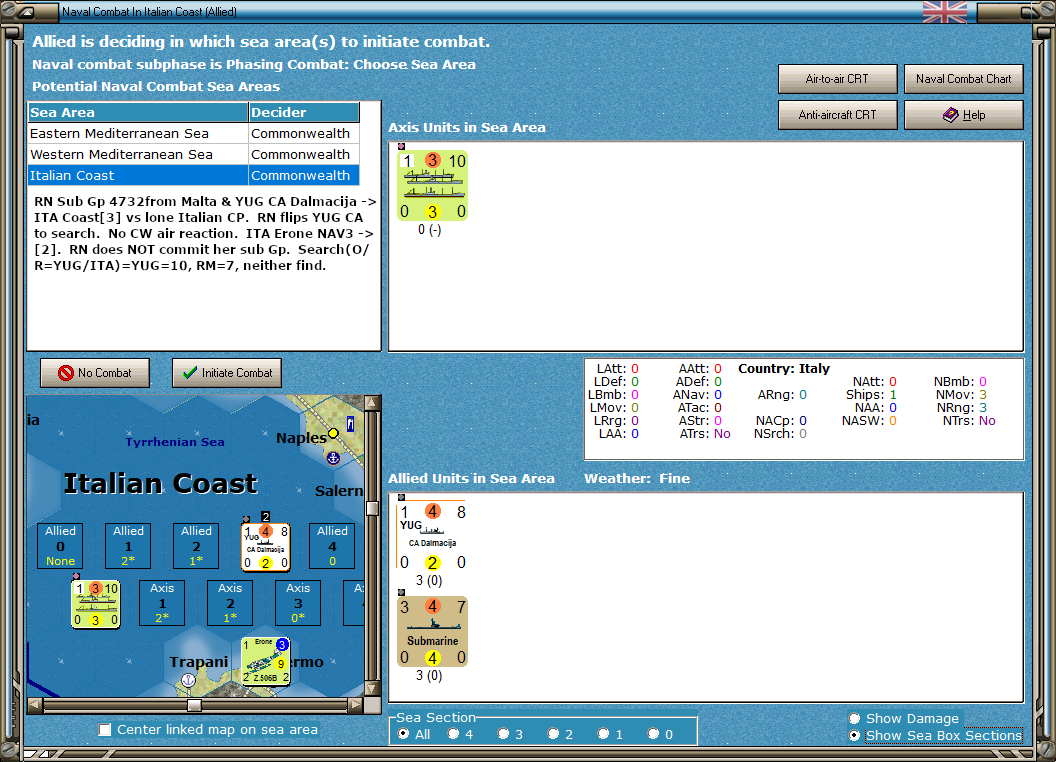Click the No Combat button
The image size is (1056, 762).
[x=95, y=373]
